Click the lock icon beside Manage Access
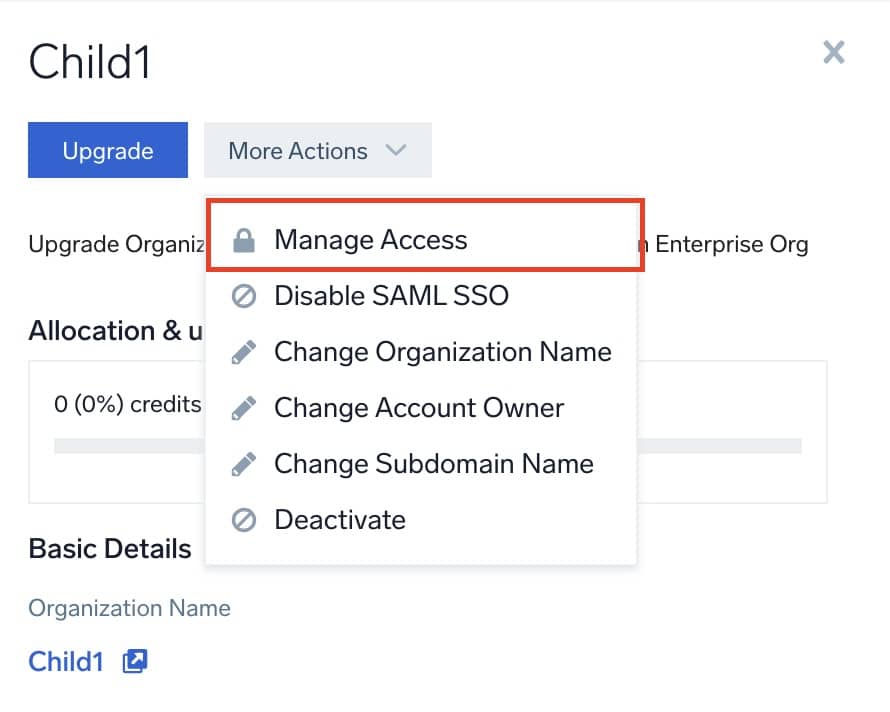 click(x=243, y=239)
